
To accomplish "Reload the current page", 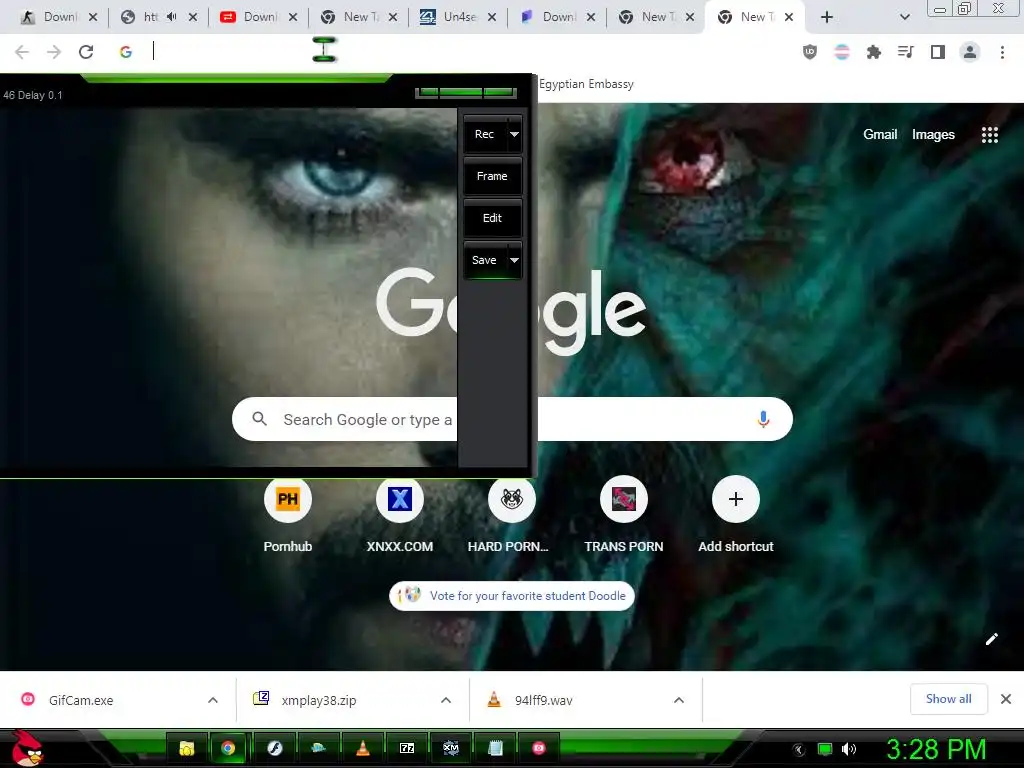I will (86, 52).
